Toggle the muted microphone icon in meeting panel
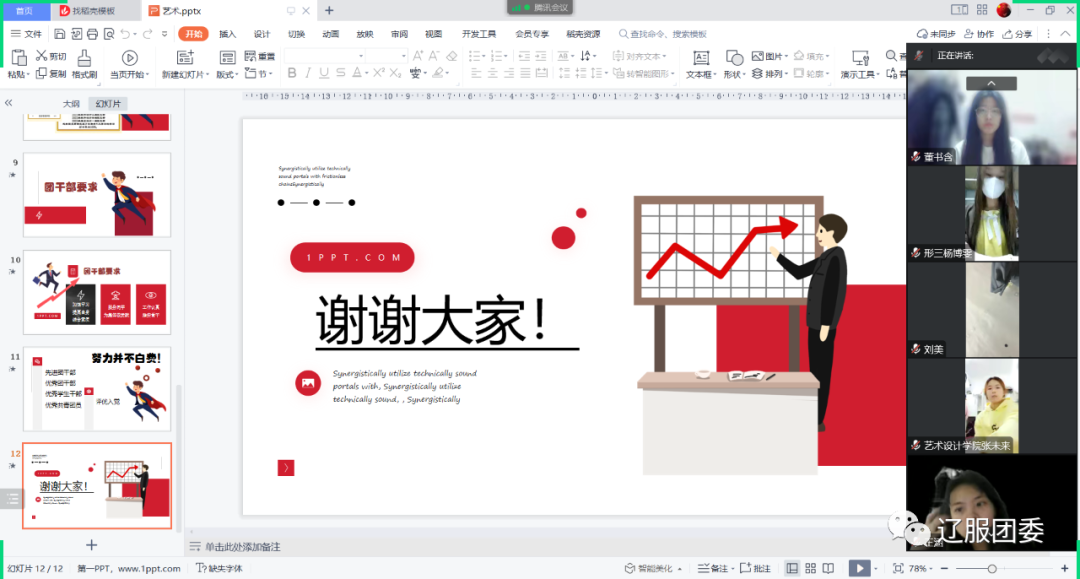 coord(919,55)
